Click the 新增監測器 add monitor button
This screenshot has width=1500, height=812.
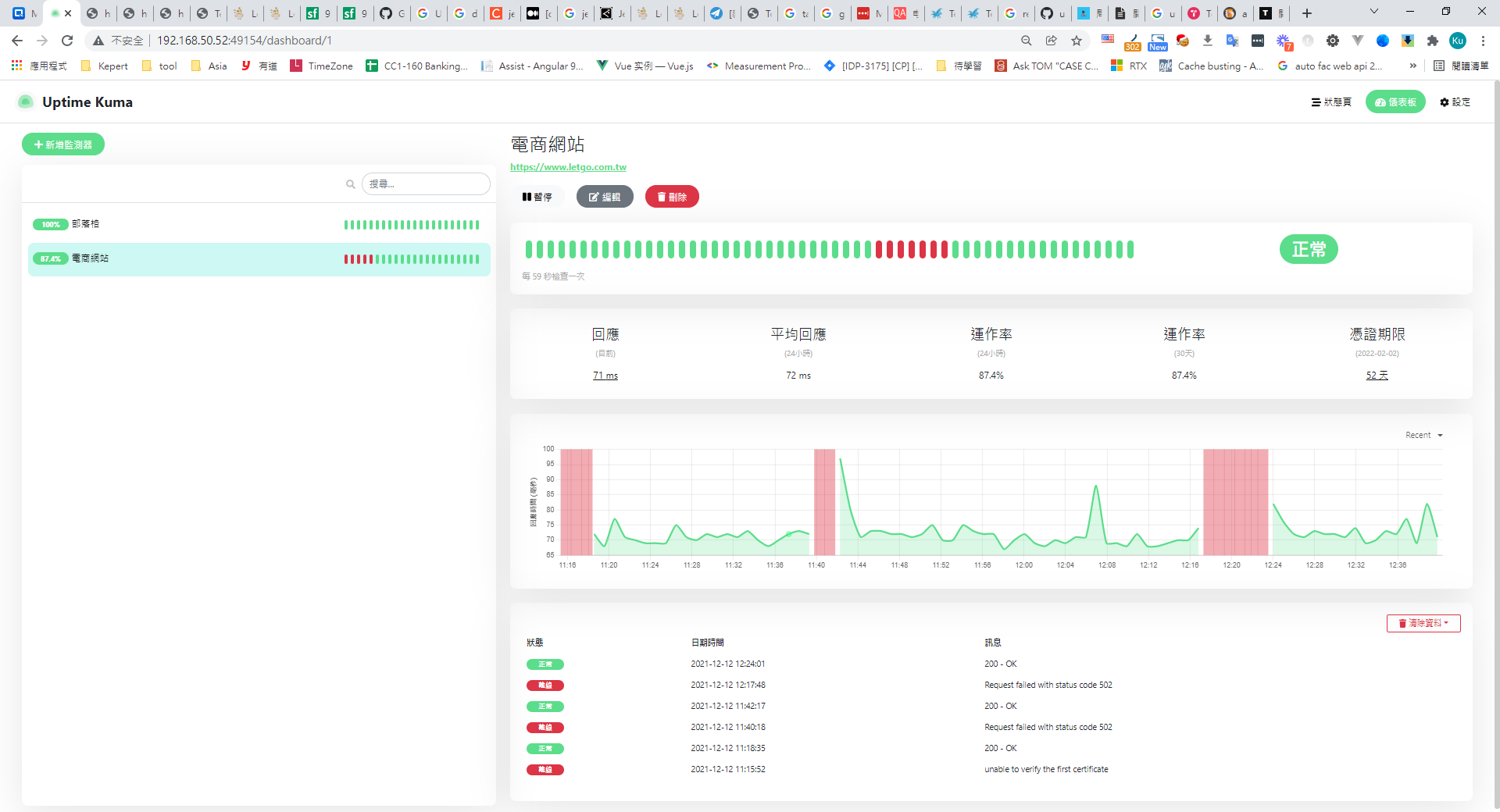click(x=63, y=144)
